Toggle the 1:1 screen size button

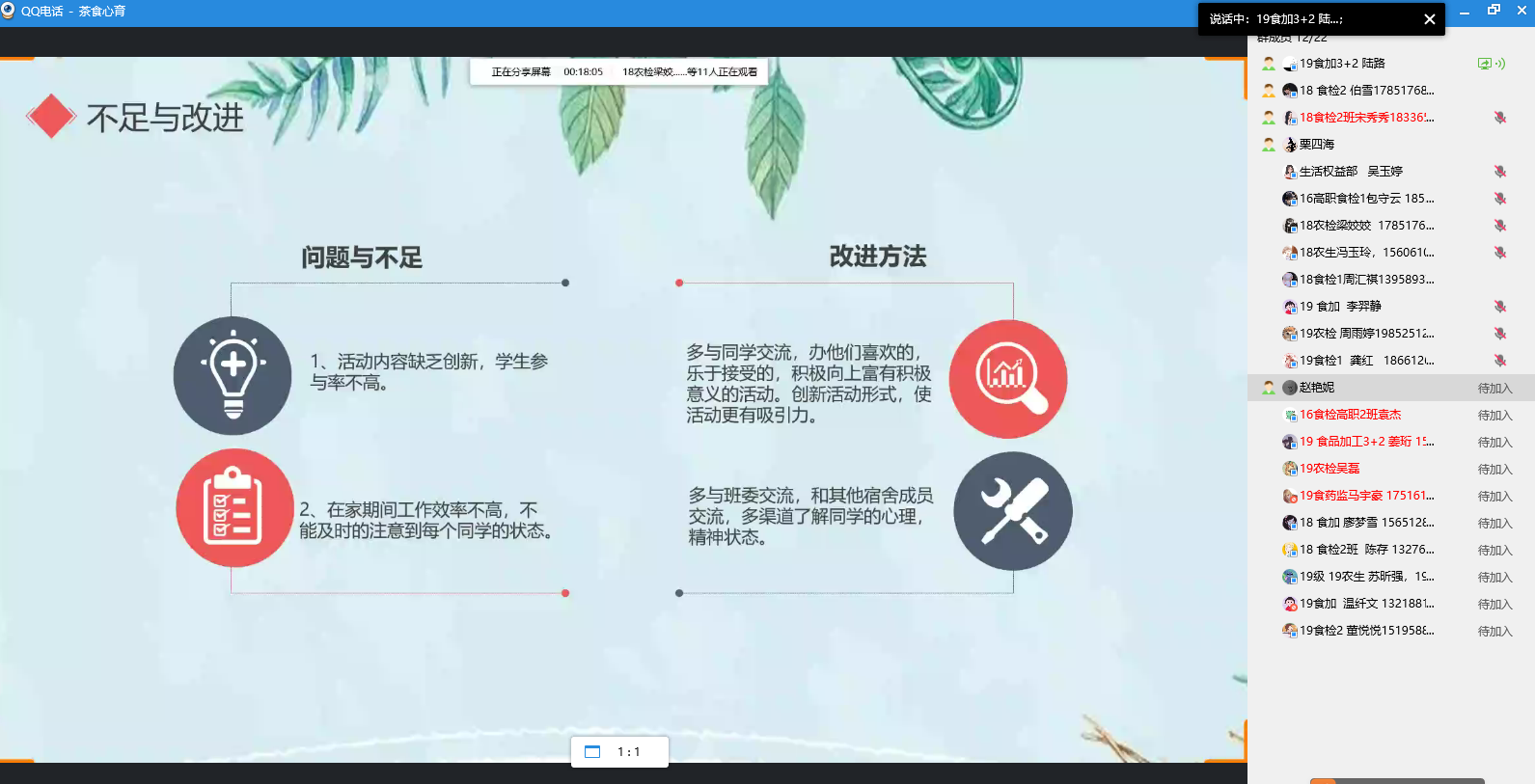pos(619,752)
